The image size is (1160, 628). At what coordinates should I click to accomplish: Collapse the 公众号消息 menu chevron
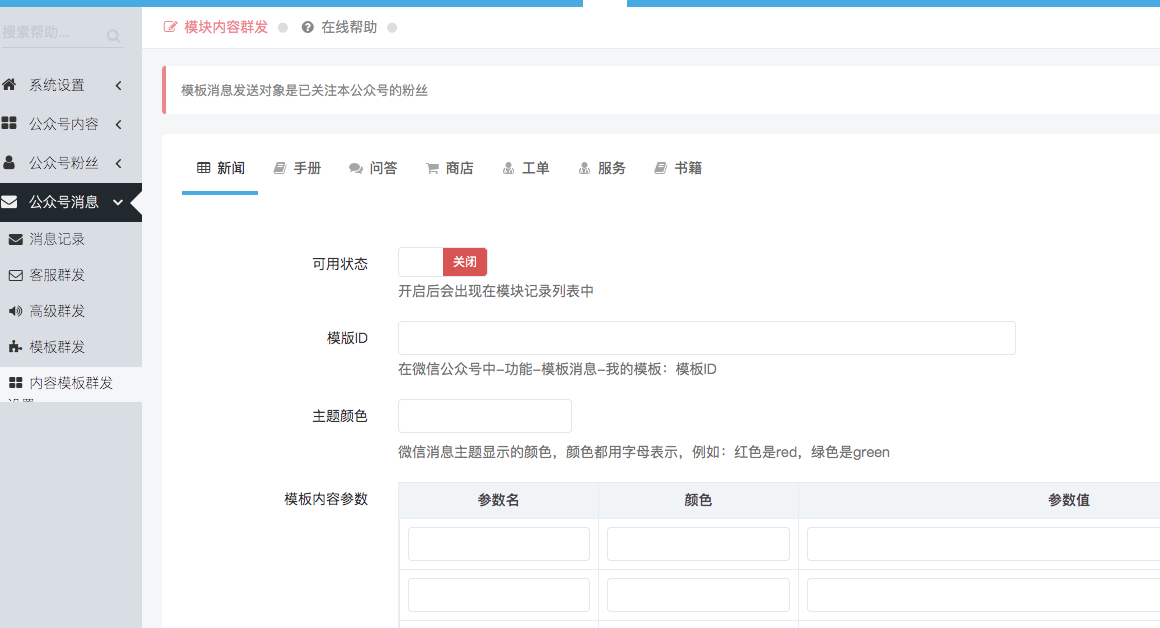(x=118, y=202)
